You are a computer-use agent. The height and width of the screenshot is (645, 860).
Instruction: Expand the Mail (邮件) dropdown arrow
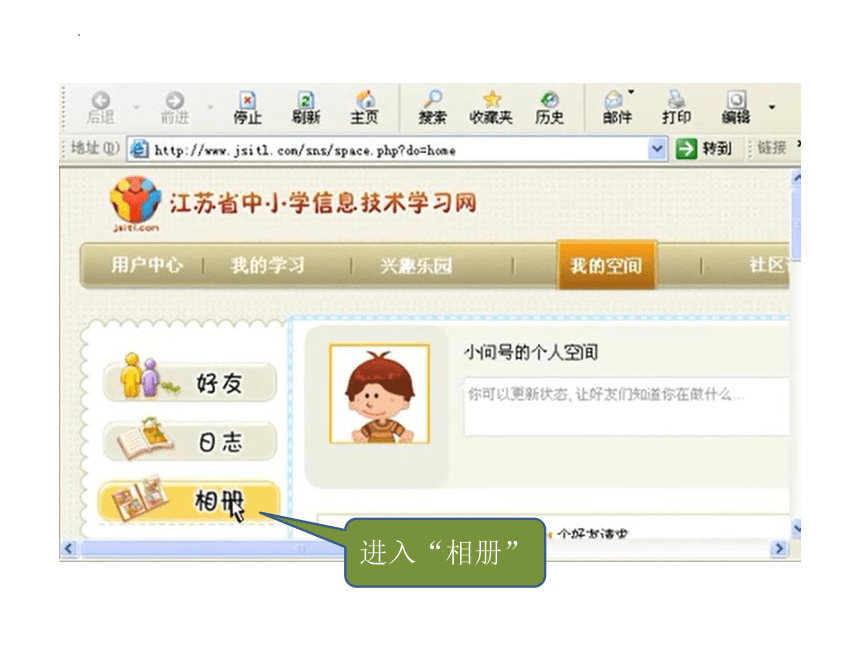coord(631,92)
